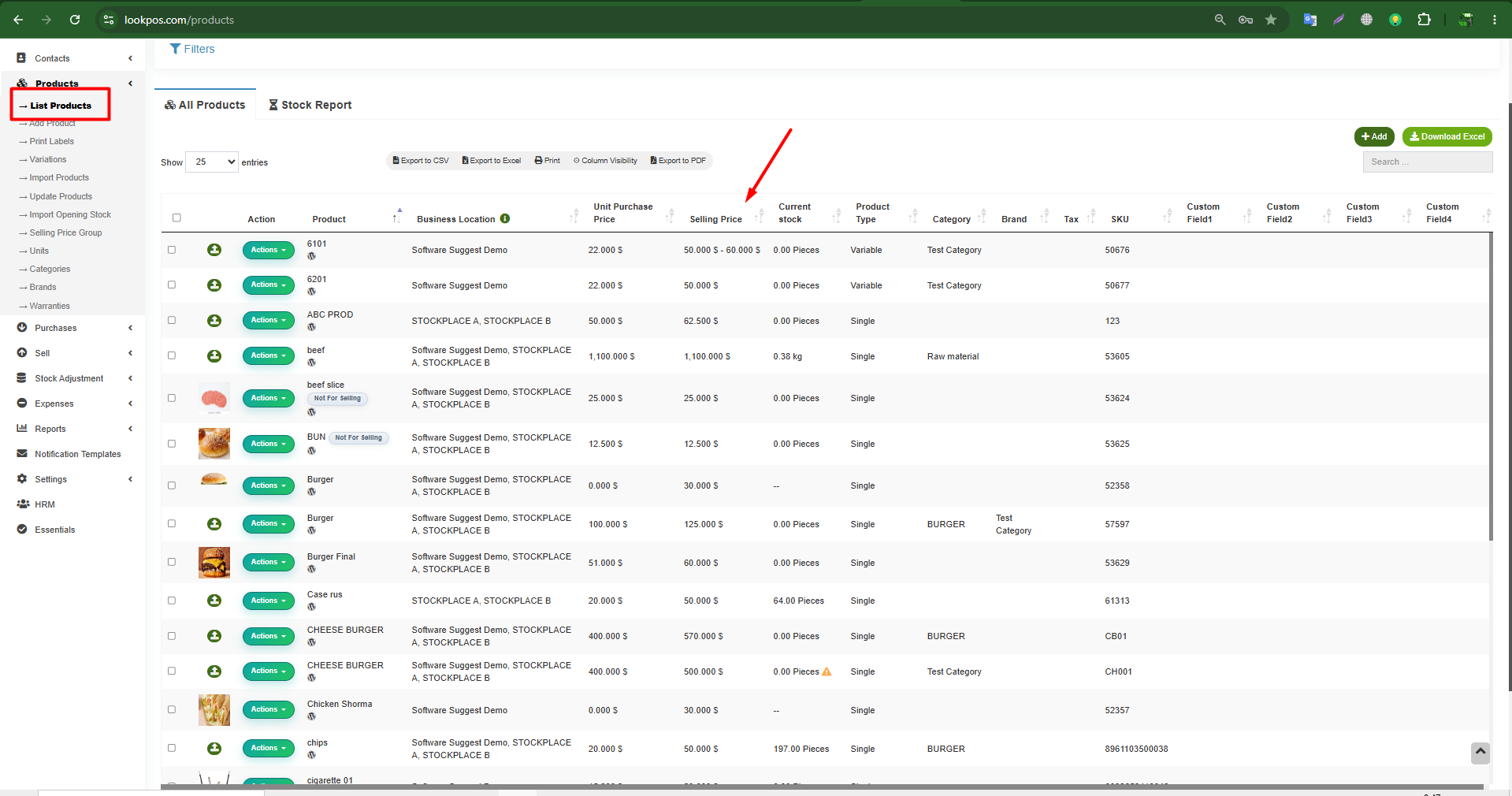The width and height of the screenshot is (1512, 796).
Task: Tick the checkbox for the beef slice row
Action: coord(172,398)
